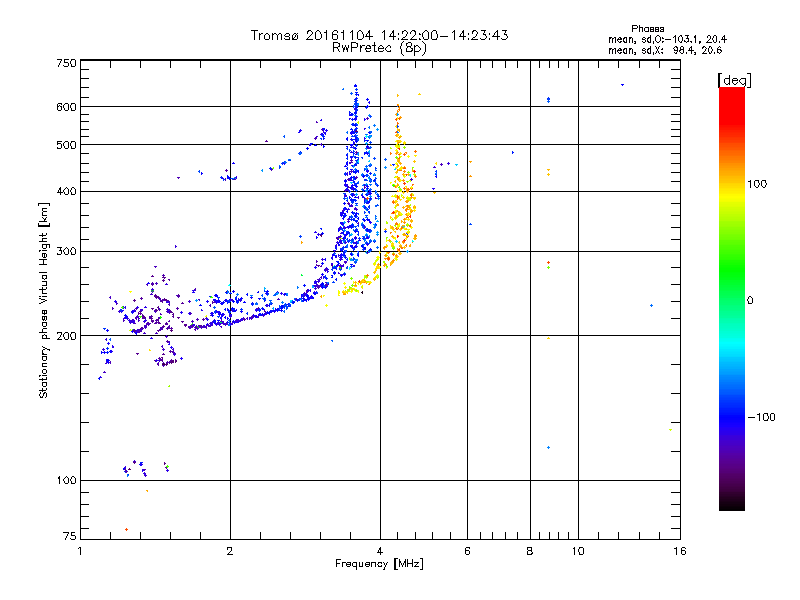Viewport: 800px width, 600px height.
Task: Click the "Phases" heading at top right
Action: click(x=647, y=29)
